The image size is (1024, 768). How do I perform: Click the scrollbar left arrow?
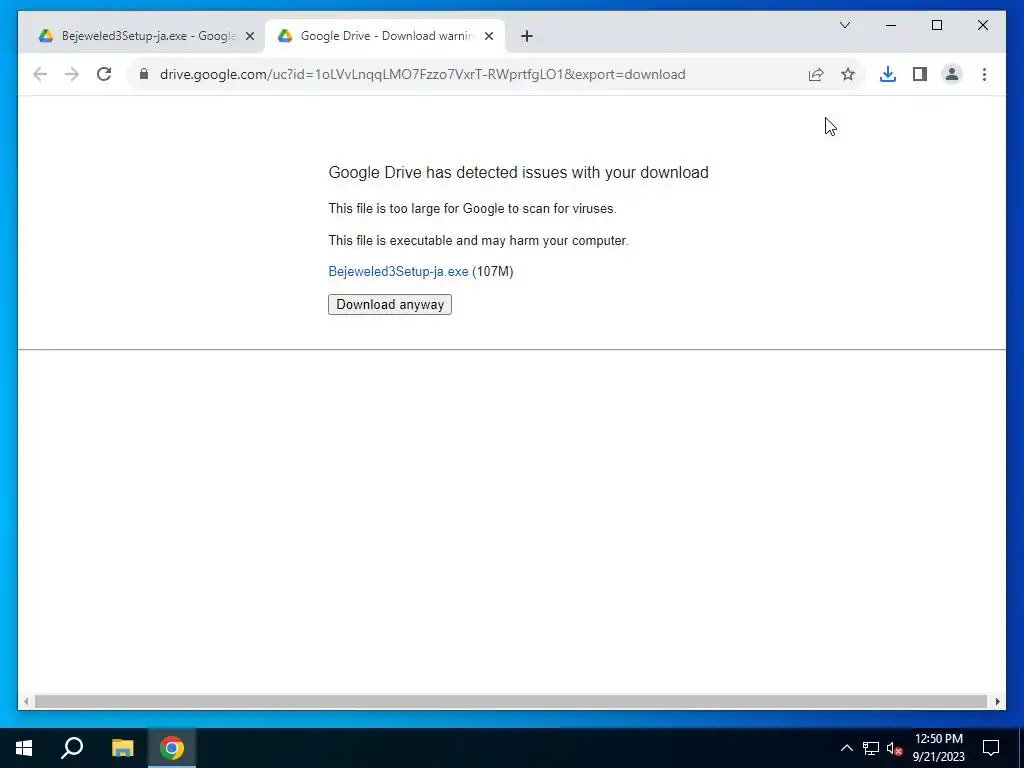(26, 701)
